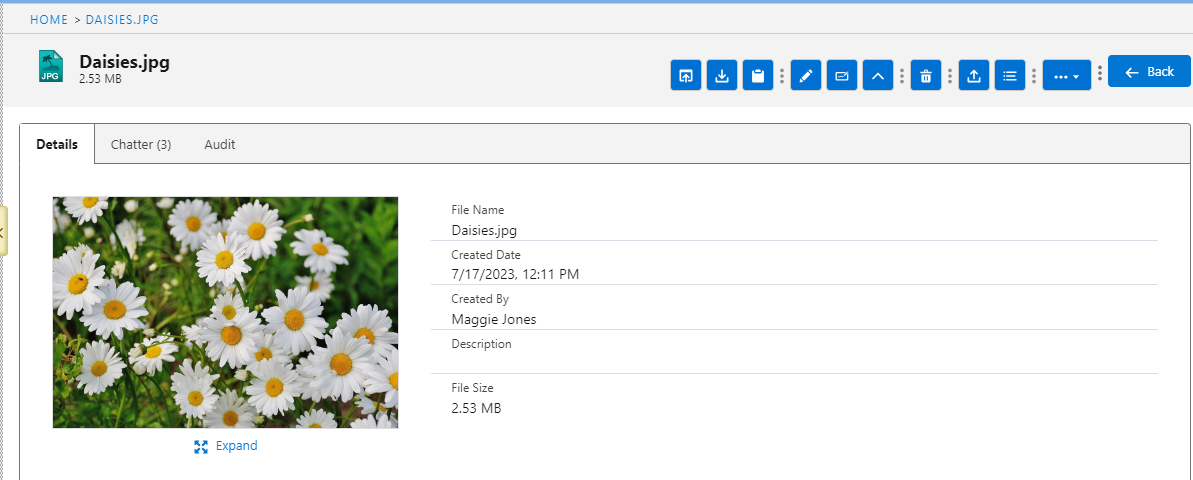The height and width of the screenshot is (480, 1193).
Task: Click the upward chevron toolbar button
Action: point(878,75)
